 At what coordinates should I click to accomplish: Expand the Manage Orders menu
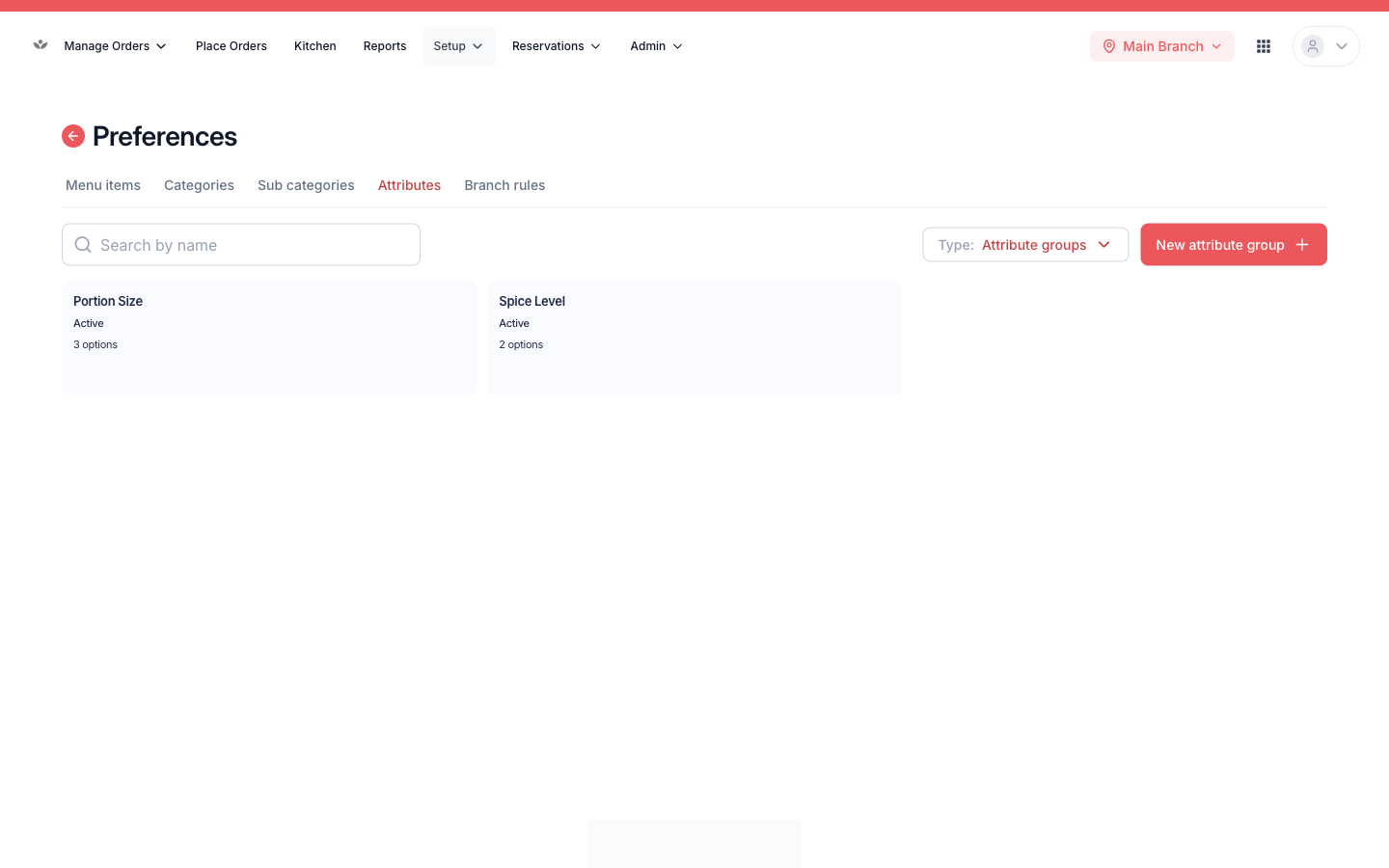[115, 46]
